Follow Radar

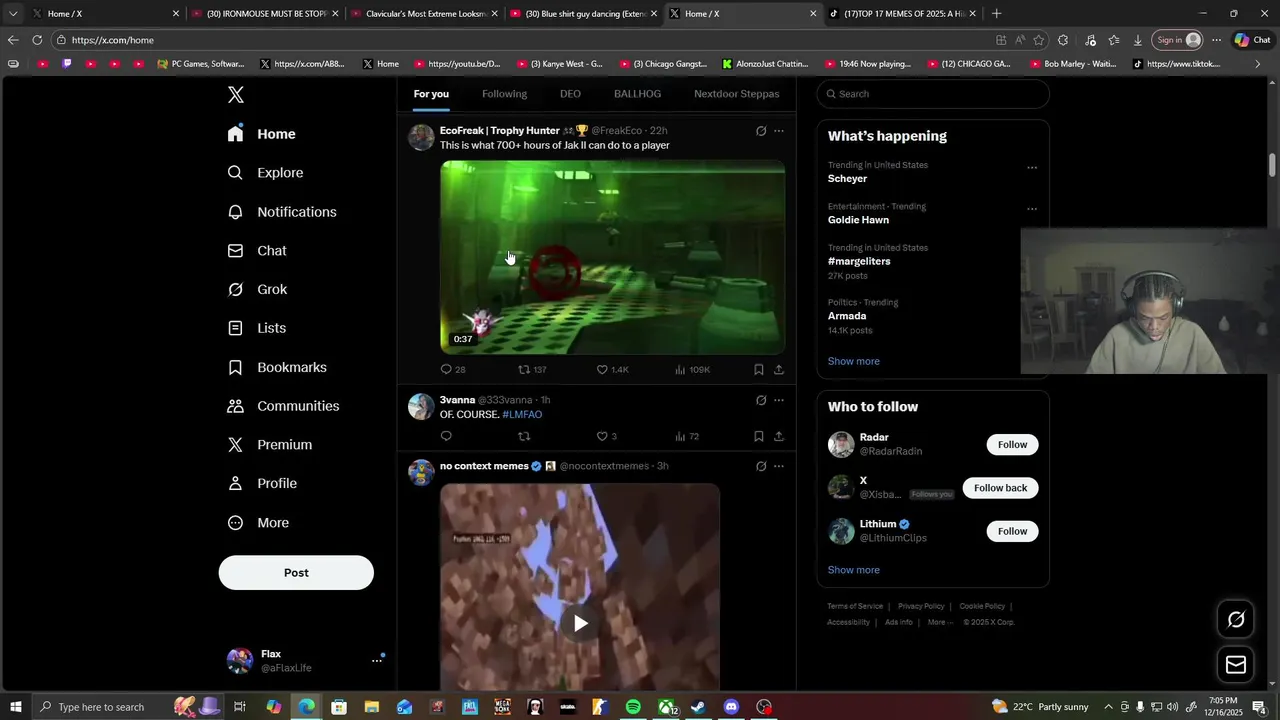coord(1012,445)
